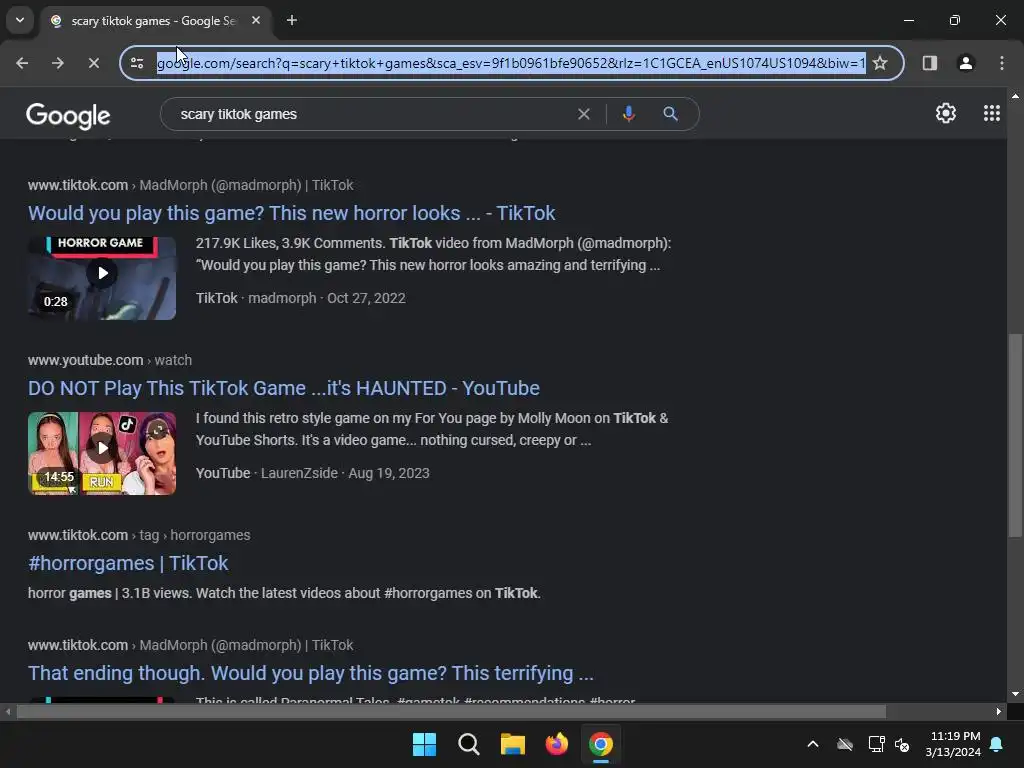Submit search with magnifier icon

point(670,114)
